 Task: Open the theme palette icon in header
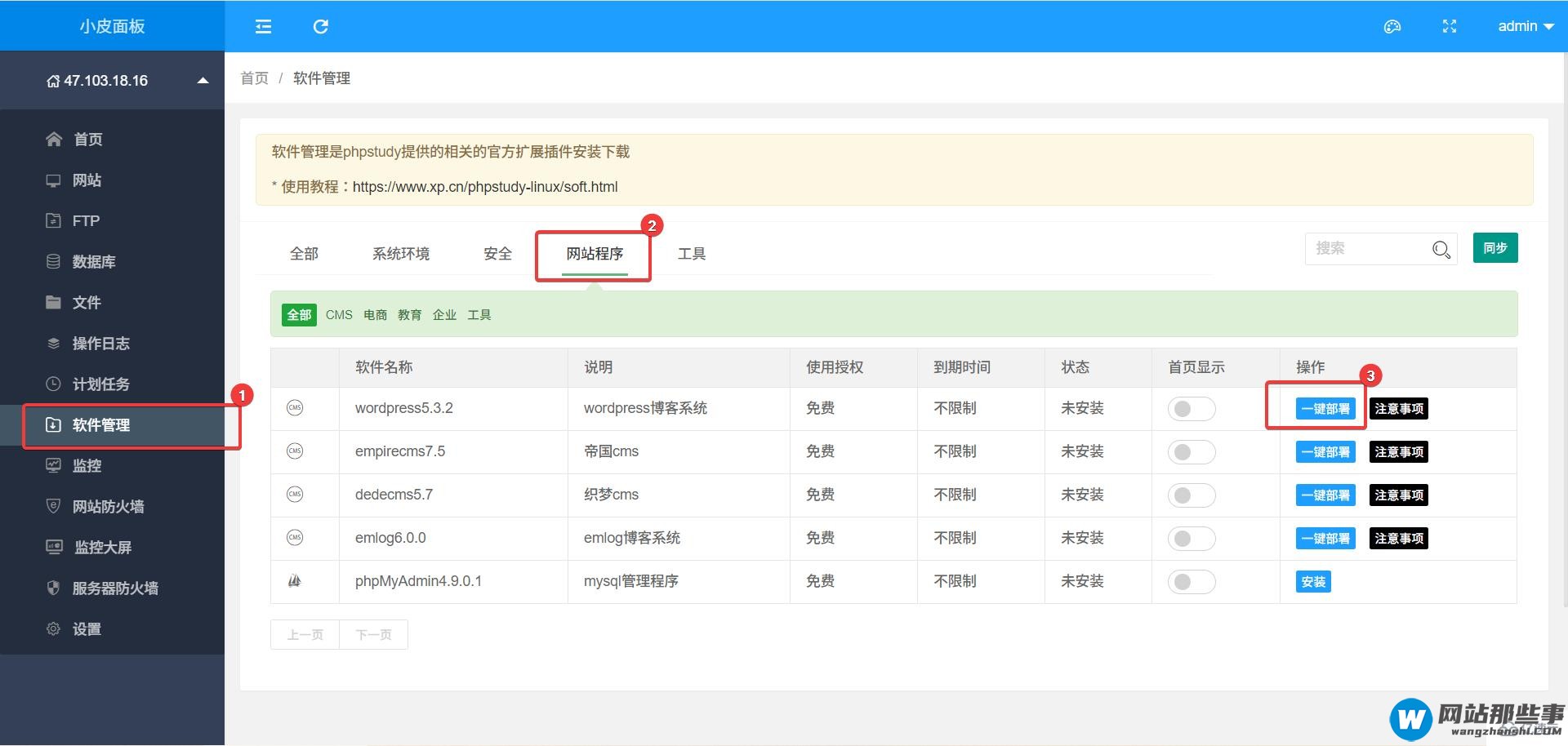(1392, 27)
